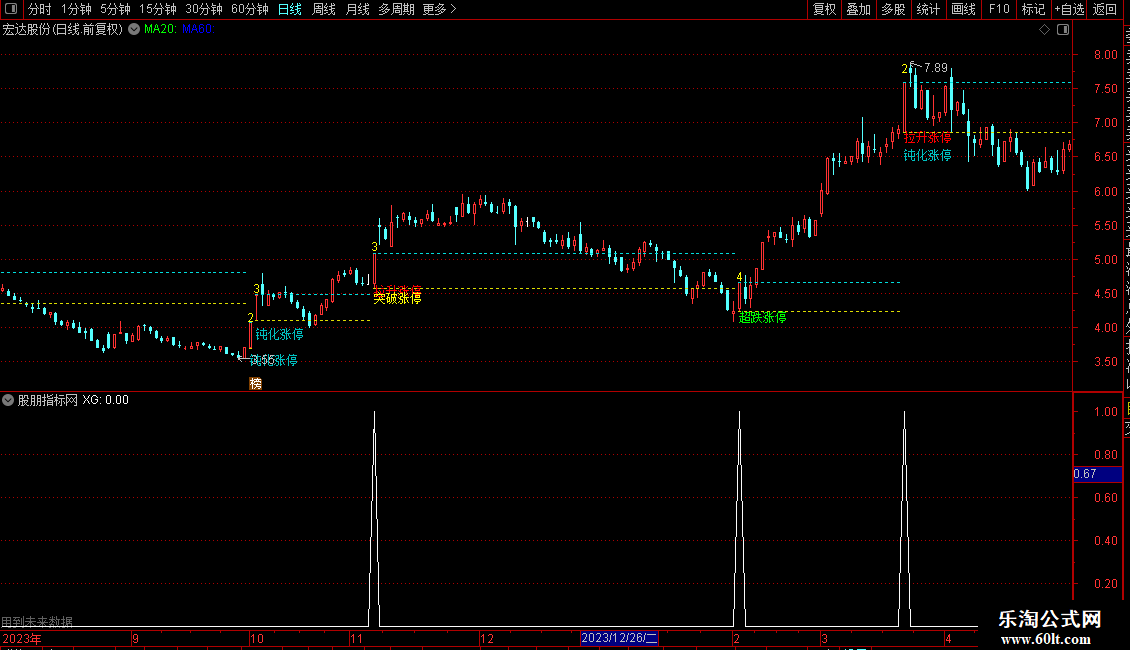Expand the dropdown arrow next to 宏达股份 title
The width and height of the screenshot is (1130, 650).
tap(134, 30)
